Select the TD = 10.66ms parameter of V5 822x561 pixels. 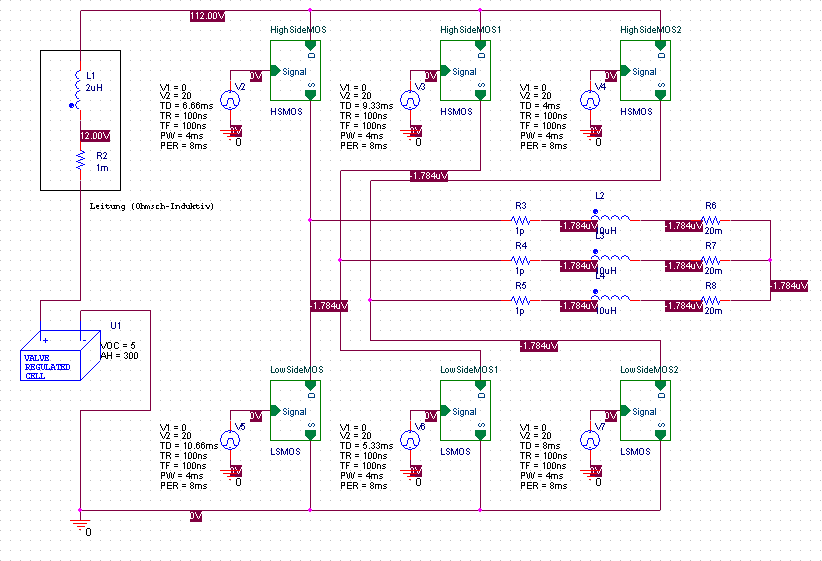click(x=189, y=446)
